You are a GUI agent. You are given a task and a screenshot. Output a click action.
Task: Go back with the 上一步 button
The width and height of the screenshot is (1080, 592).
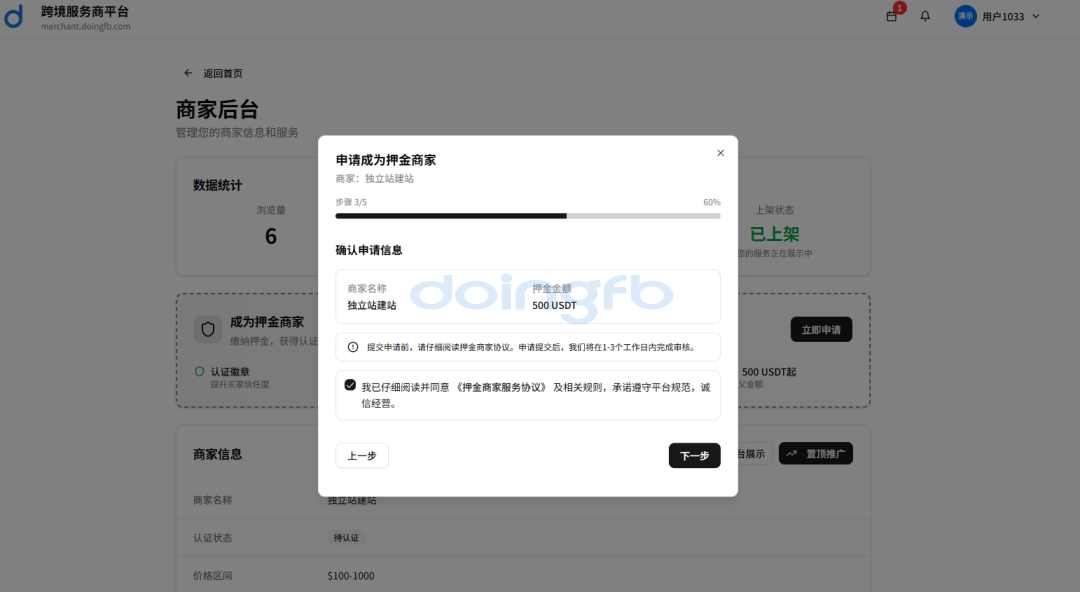tap(361, 456)
